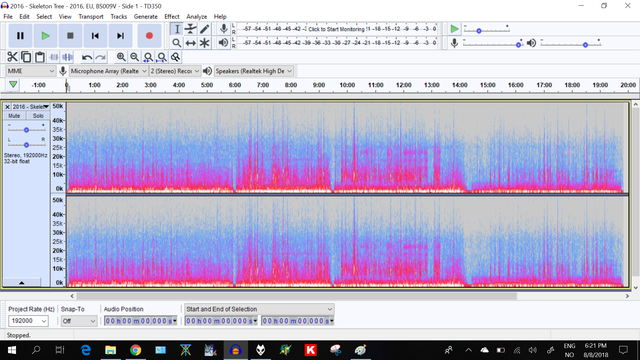Click the timeline pinned play head toggle
The height and width of the screenshot is (360, 640).
coord(13,85)
